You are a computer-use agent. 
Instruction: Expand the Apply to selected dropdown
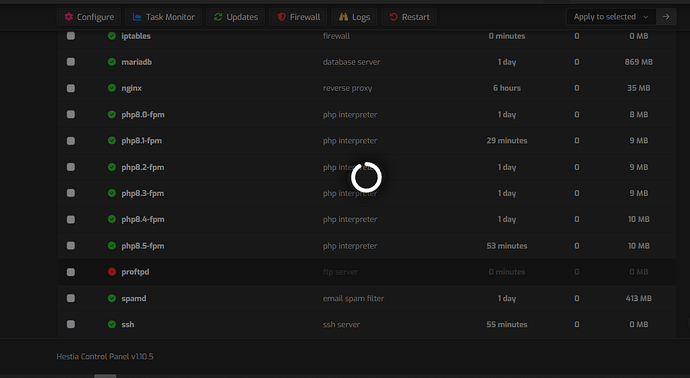(611, 17)
